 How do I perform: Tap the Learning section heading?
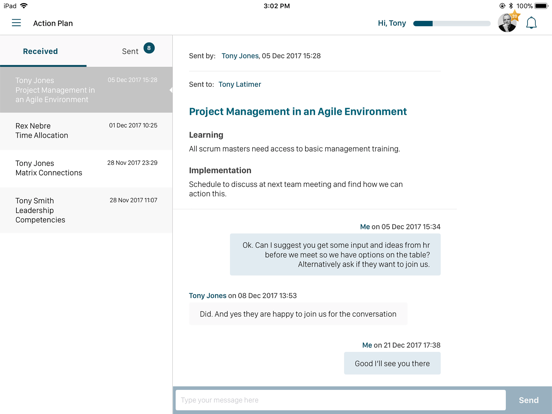pos(206,135)
